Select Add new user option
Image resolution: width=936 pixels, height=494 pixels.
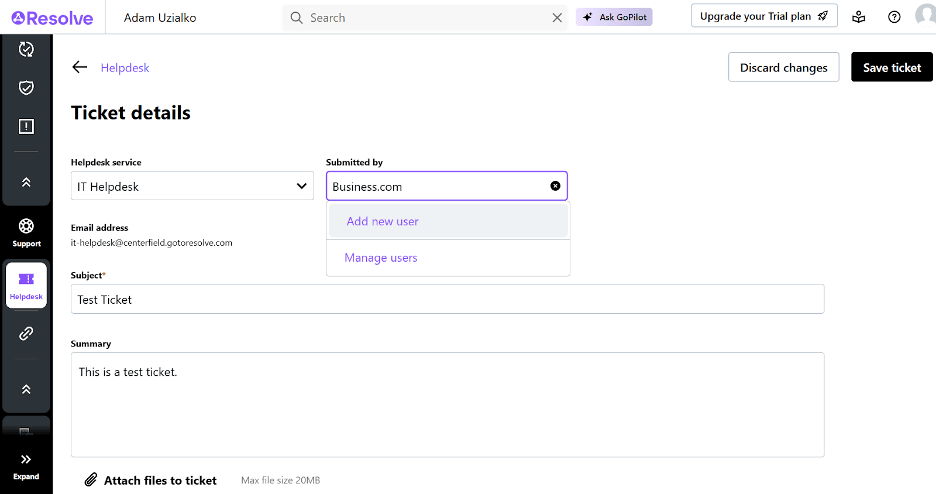(x=382, y=221)
